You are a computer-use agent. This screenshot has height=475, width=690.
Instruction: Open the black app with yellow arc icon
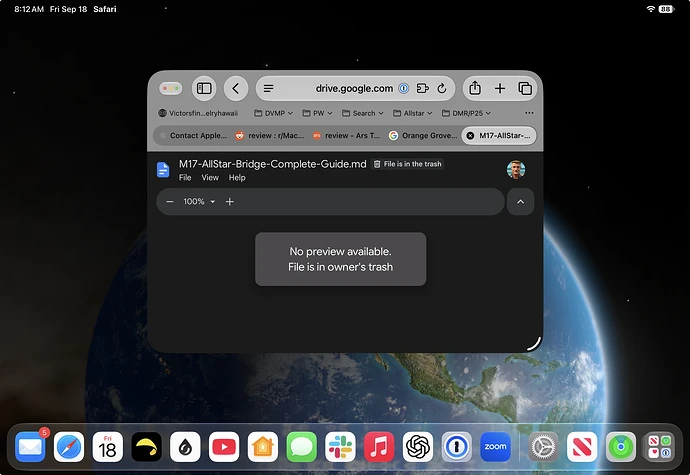tap(147, 447)
